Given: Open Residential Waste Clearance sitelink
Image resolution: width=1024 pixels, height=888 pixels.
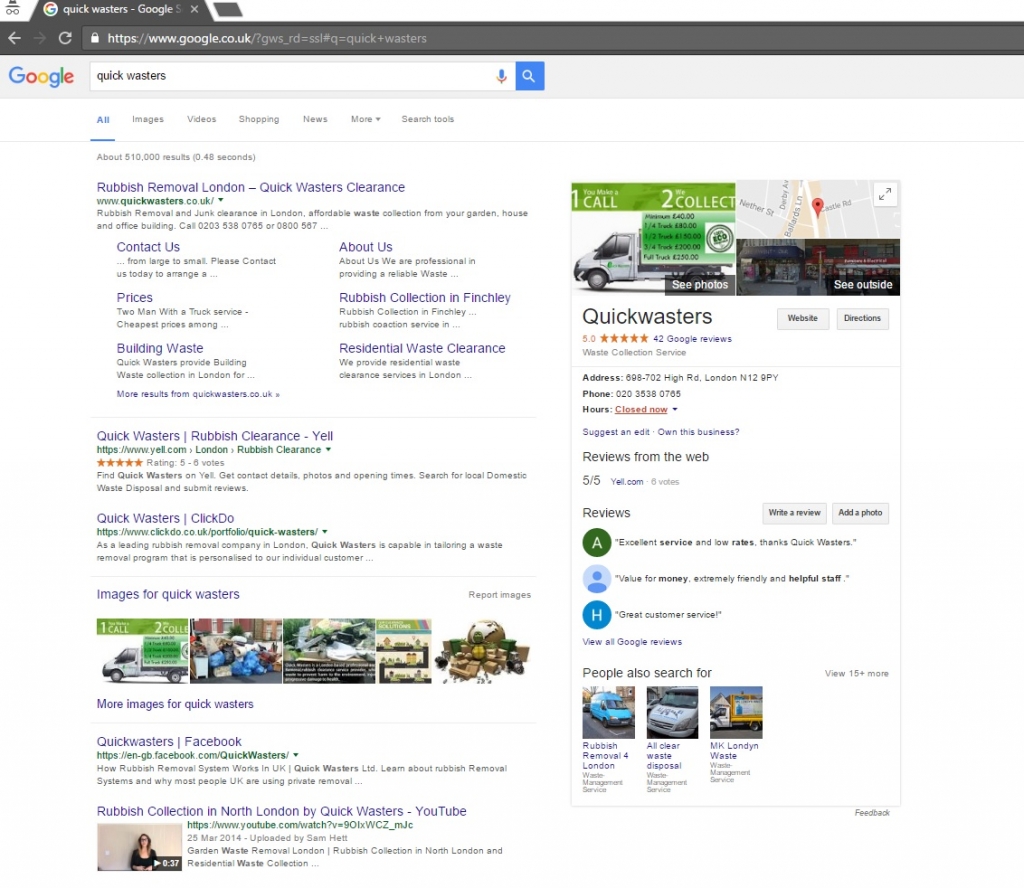Looking at the screenshot, I should tap(422, 348).
